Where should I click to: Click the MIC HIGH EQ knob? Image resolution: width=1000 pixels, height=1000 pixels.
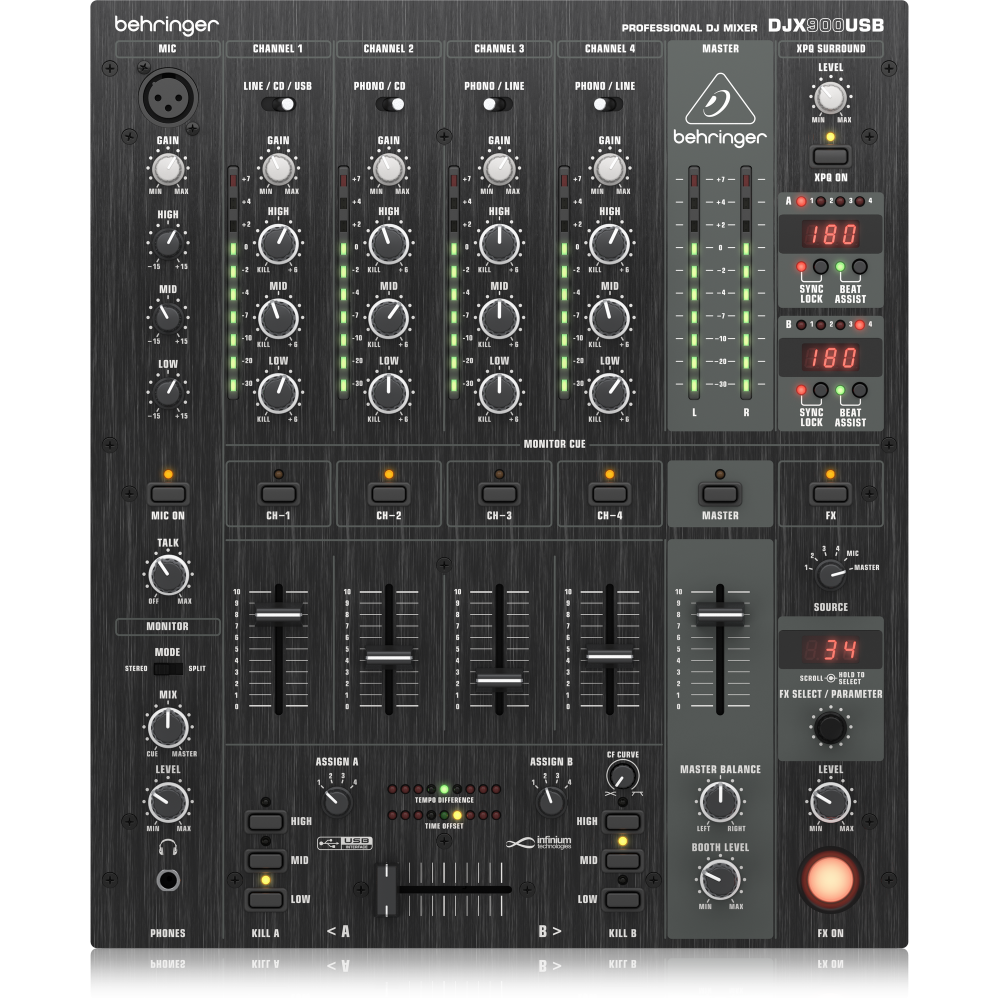[x=168, y=242]
